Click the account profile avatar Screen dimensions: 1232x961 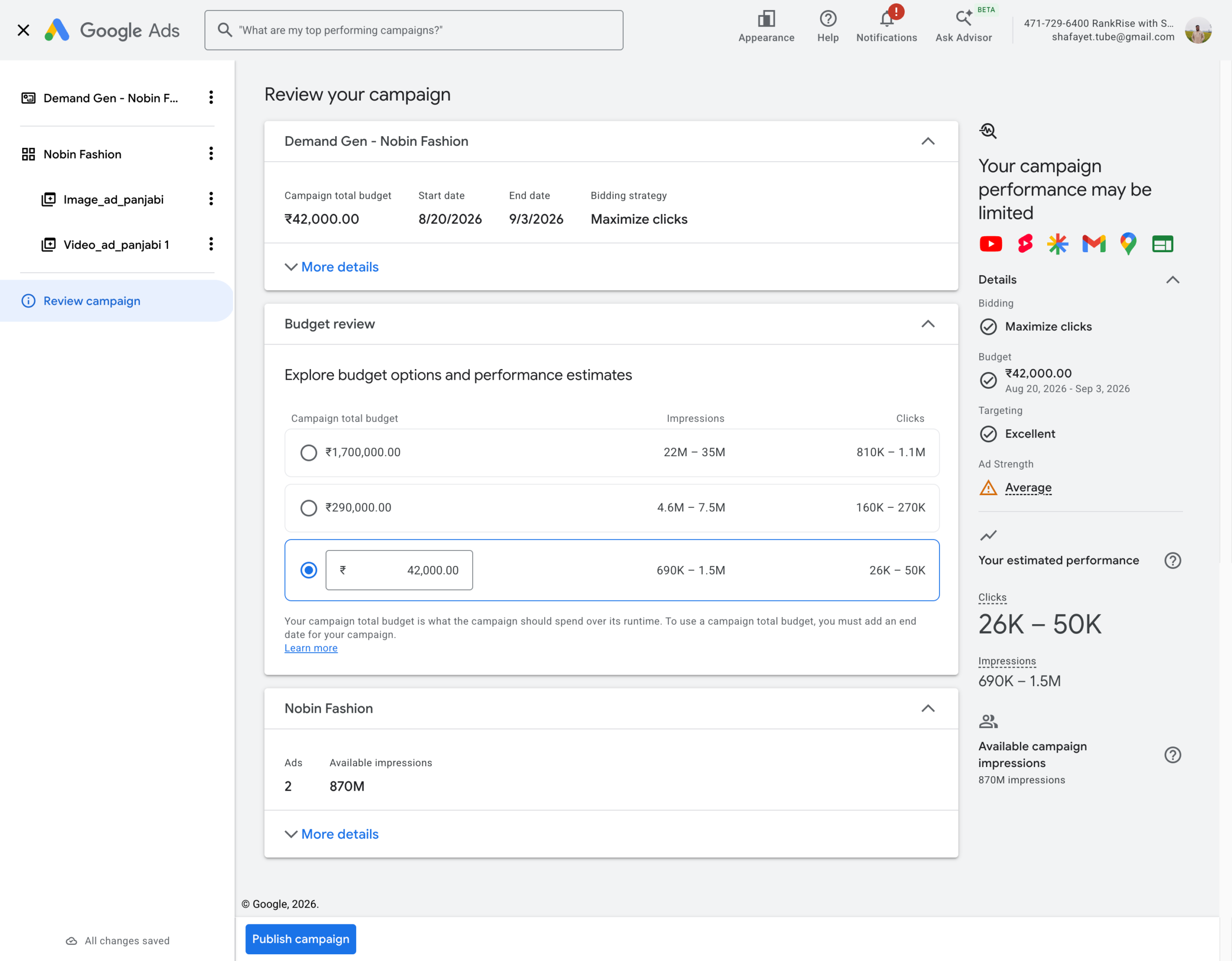[1198, 30]
